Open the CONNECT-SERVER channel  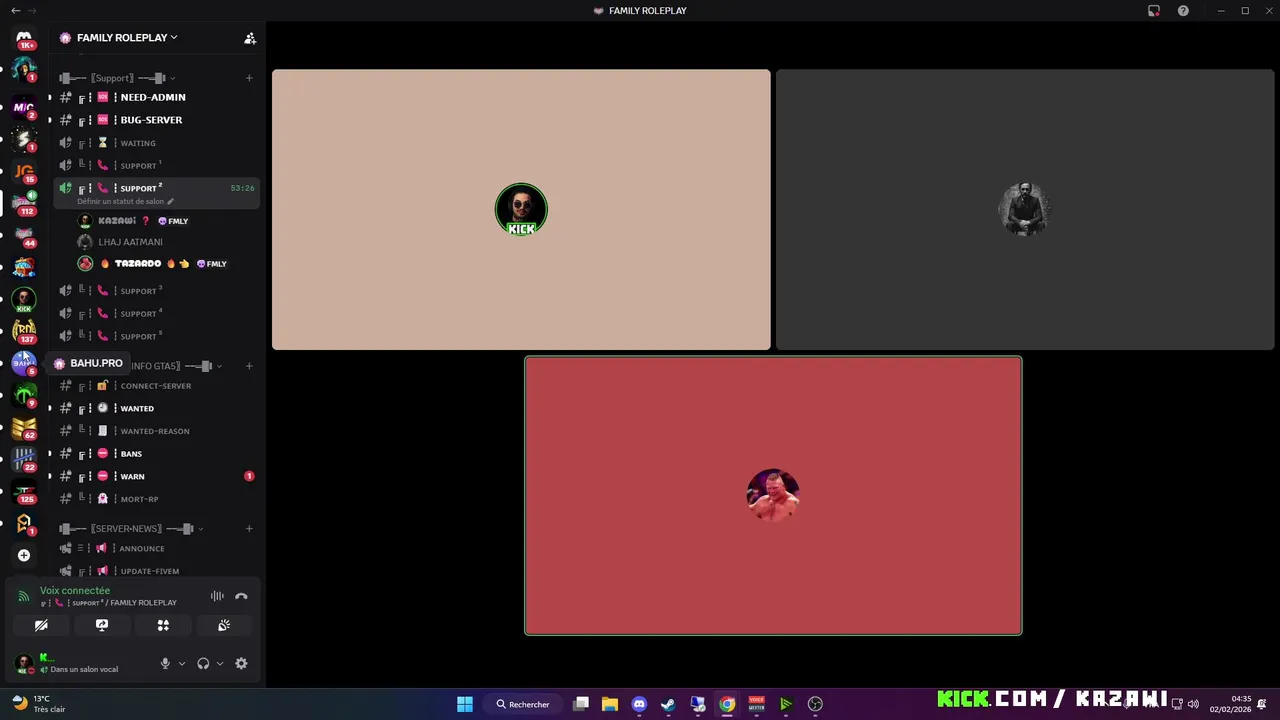point(156,386)
